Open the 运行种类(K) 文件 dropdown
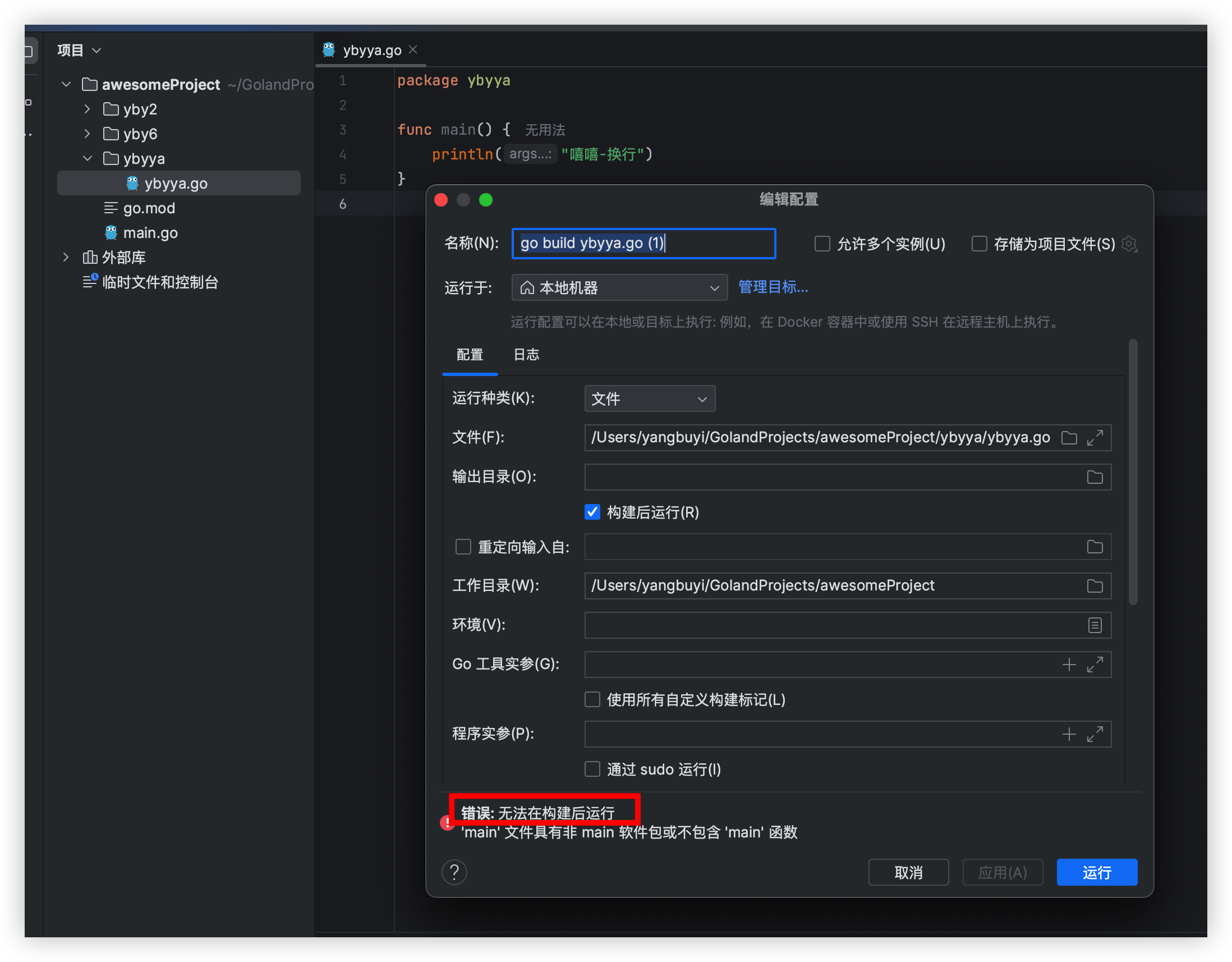This screenshot has width=1232, height=962. (650, 399)
